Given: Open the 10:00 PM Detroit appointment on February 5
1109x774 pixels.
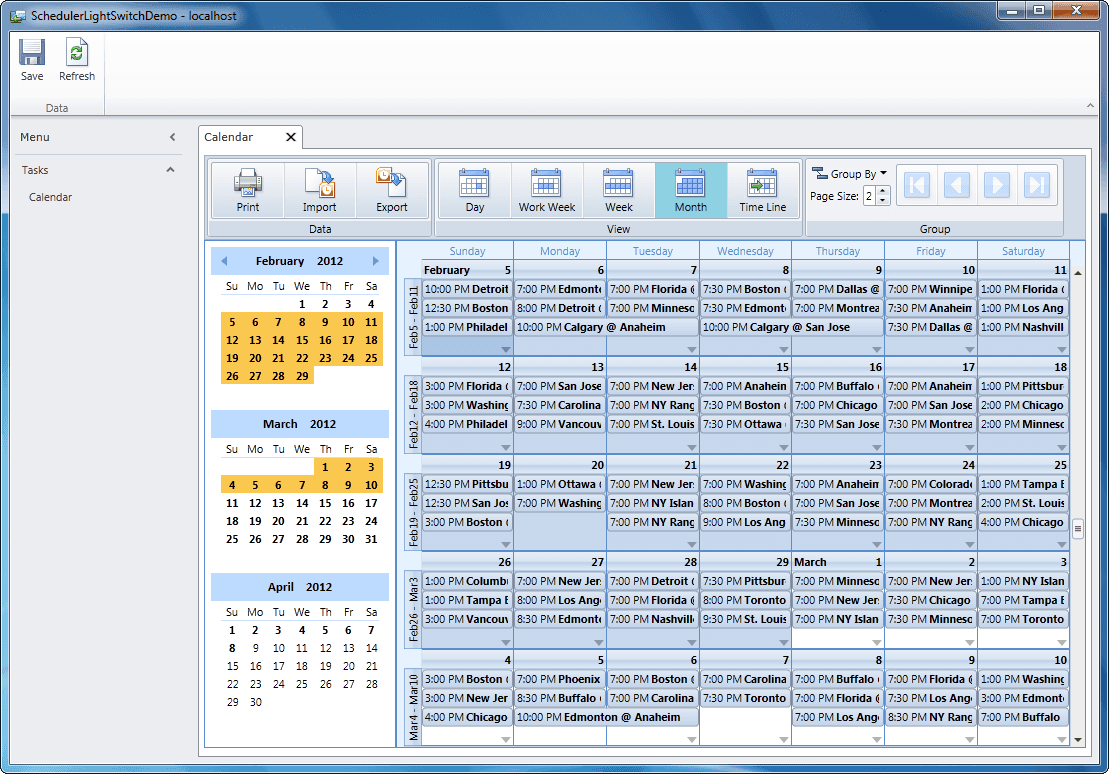Looking at the screenshot, I should point(467,289).
